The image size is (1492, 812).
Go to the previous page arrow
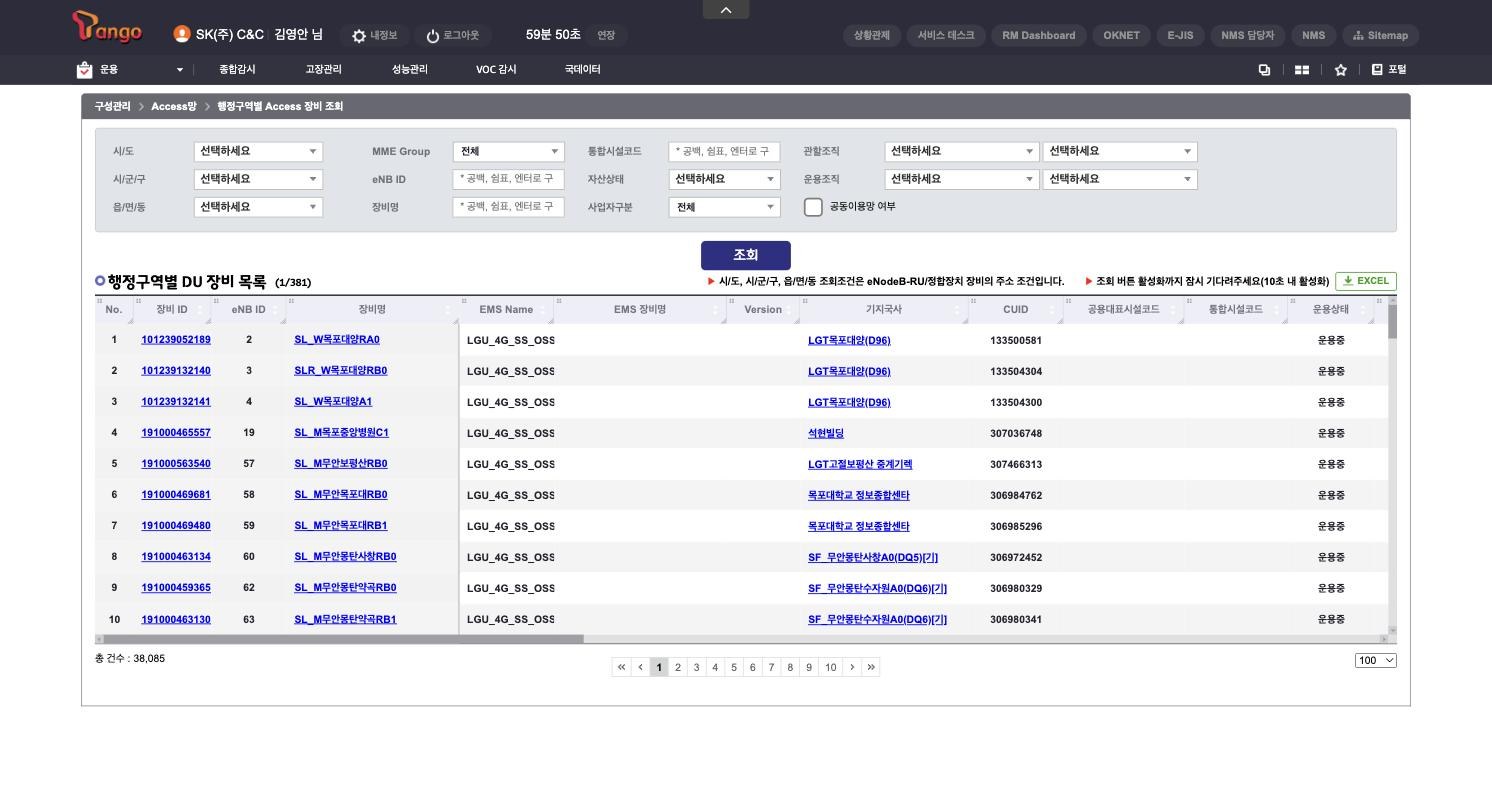coord(641,667)
